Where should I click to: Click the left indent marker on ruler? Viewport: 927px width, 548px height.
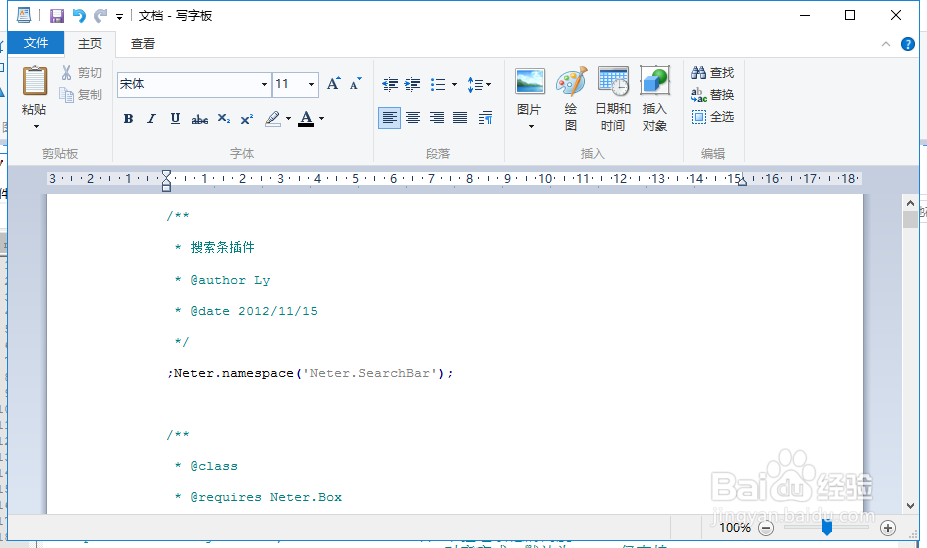tap(166, 180)
